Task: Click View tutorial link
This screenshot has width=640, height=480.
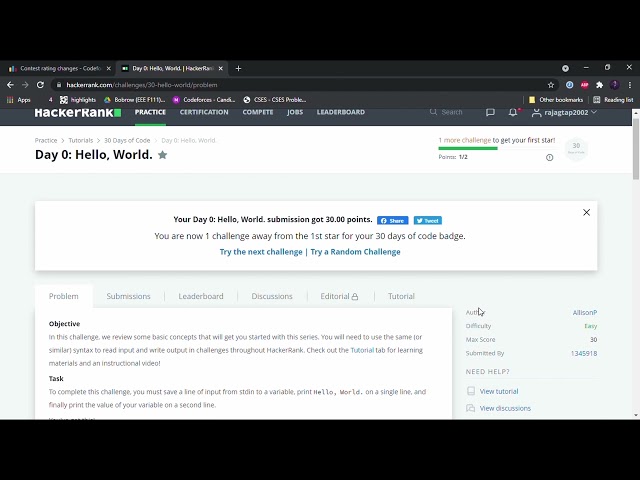Action: [x=499, y=391]
